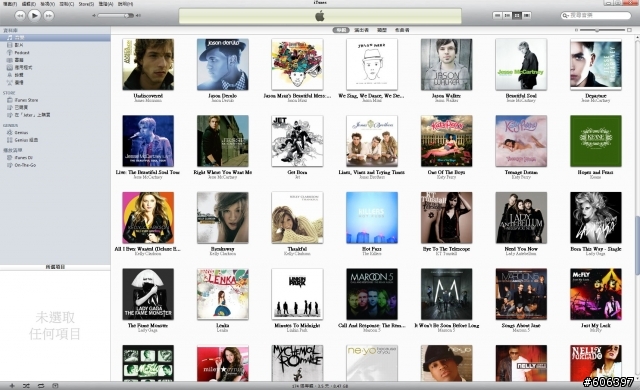The height and width of the screenshot is (390, 640).
Task: Open the 檢視(V) menu
Action: click(47, 4)
